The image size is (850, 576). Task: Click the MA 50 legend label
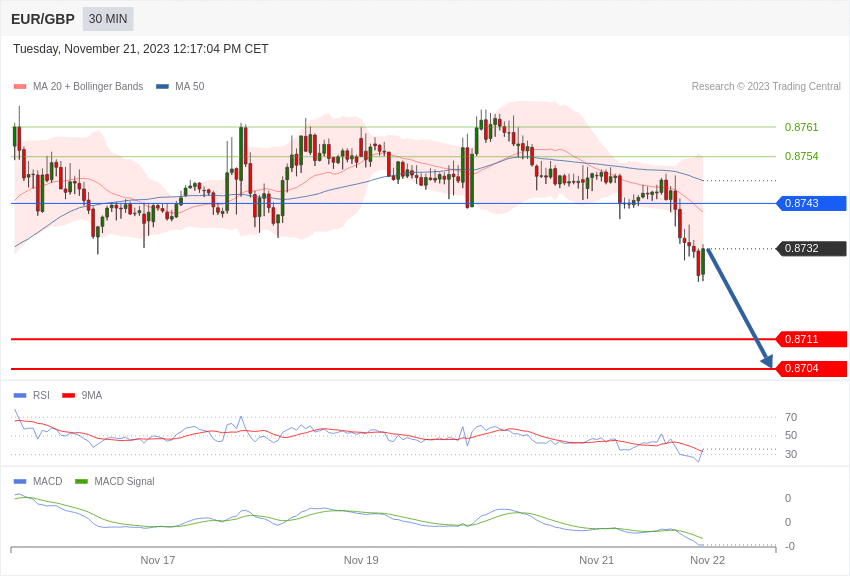[190, 86]
